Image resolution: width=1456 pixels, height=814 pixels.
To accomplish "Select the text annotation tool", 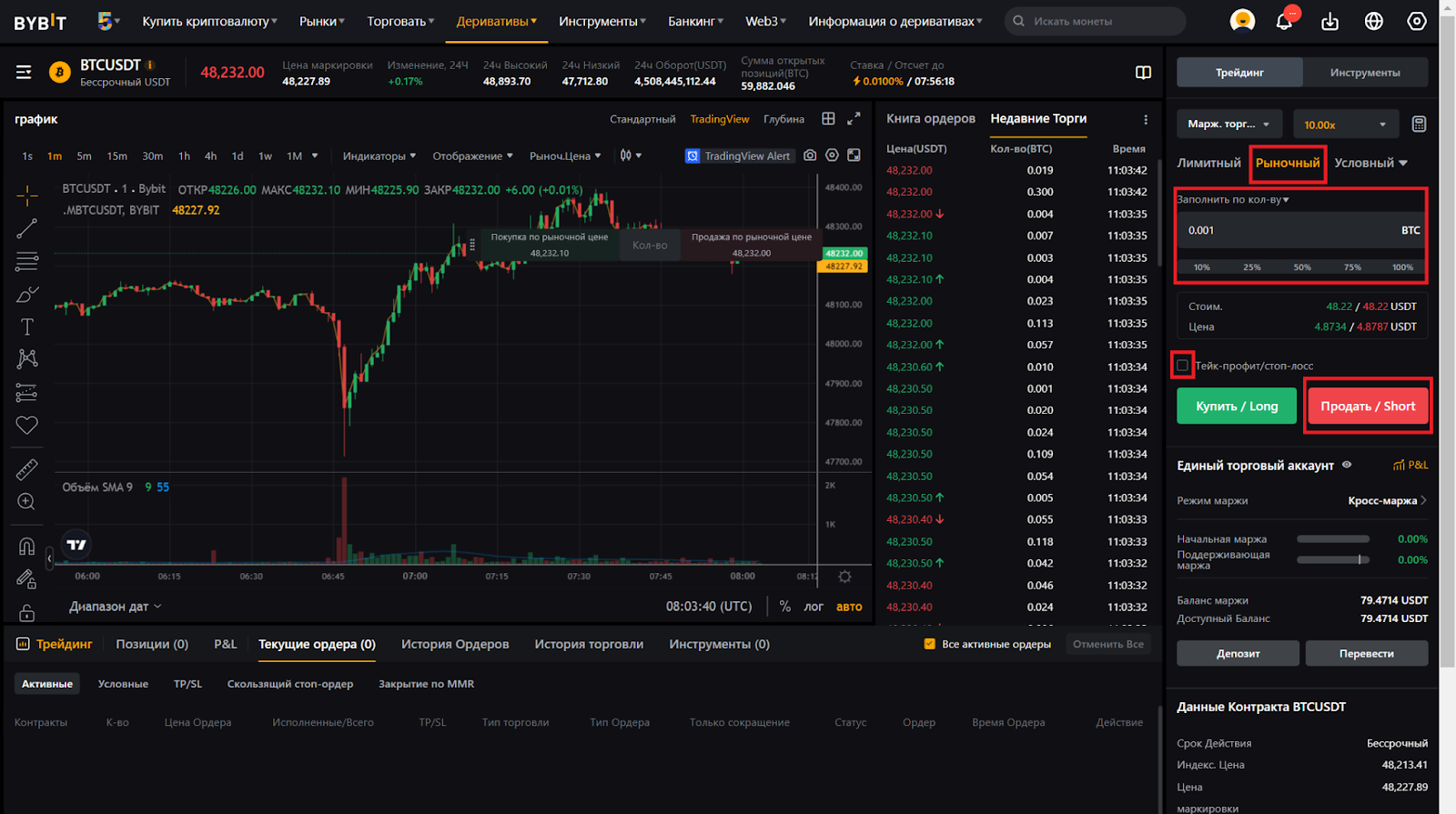I will [x=27, y=327].
